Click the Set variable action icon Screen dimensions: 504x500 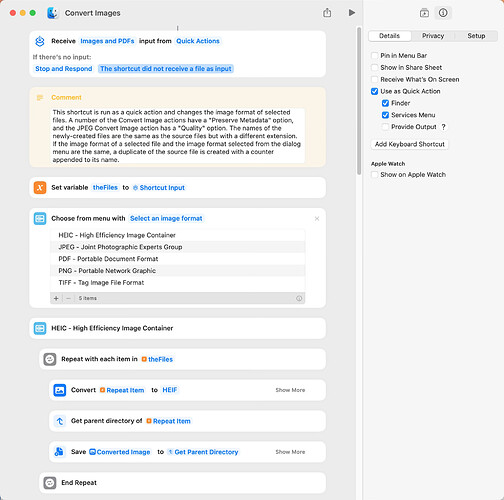pos(40,187)
